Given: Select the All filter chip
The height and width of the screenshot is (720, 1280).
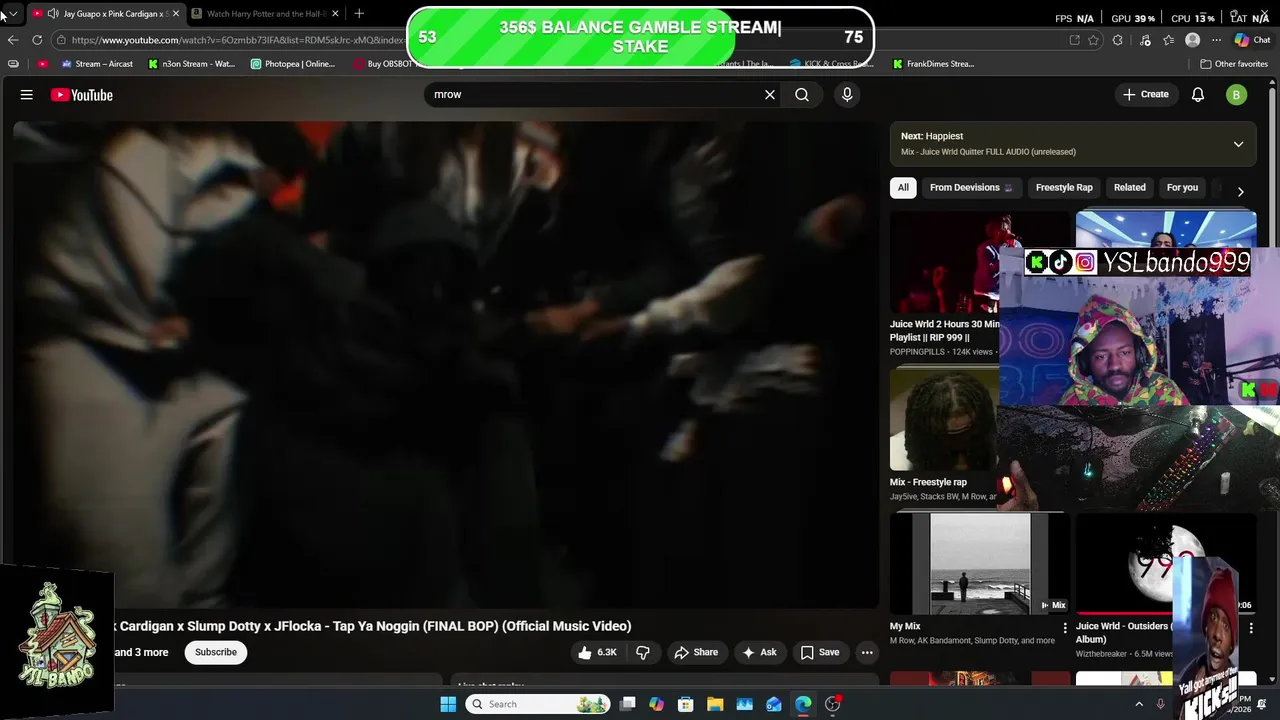Looking at the screenshot, I should (x=903, y=188).
